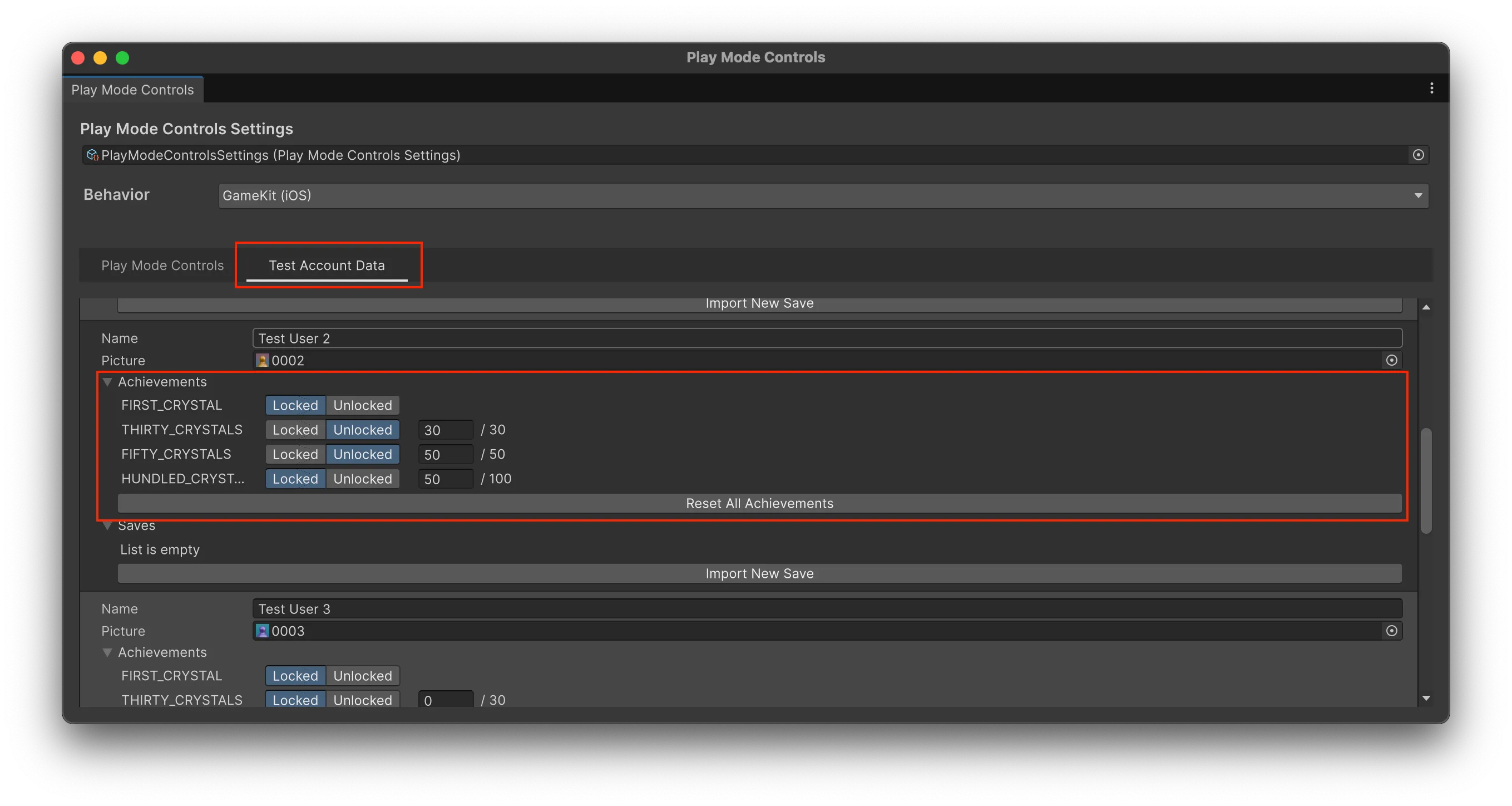Click the scroll up arrow
This screenshot has height=806, width=1512.
point(1426,307)
